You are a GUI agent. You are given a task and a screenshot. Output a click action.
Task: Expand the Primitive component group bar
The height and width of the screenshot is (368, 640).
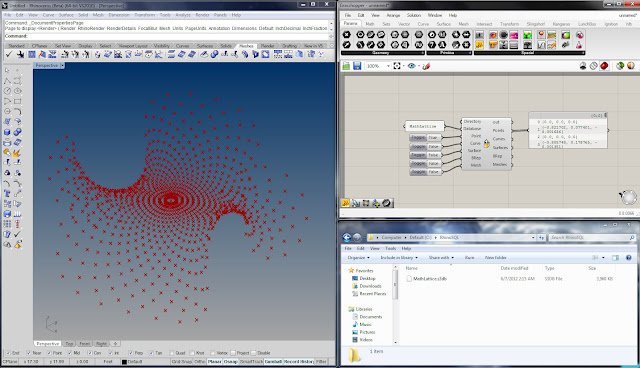(x=448, y=53)
